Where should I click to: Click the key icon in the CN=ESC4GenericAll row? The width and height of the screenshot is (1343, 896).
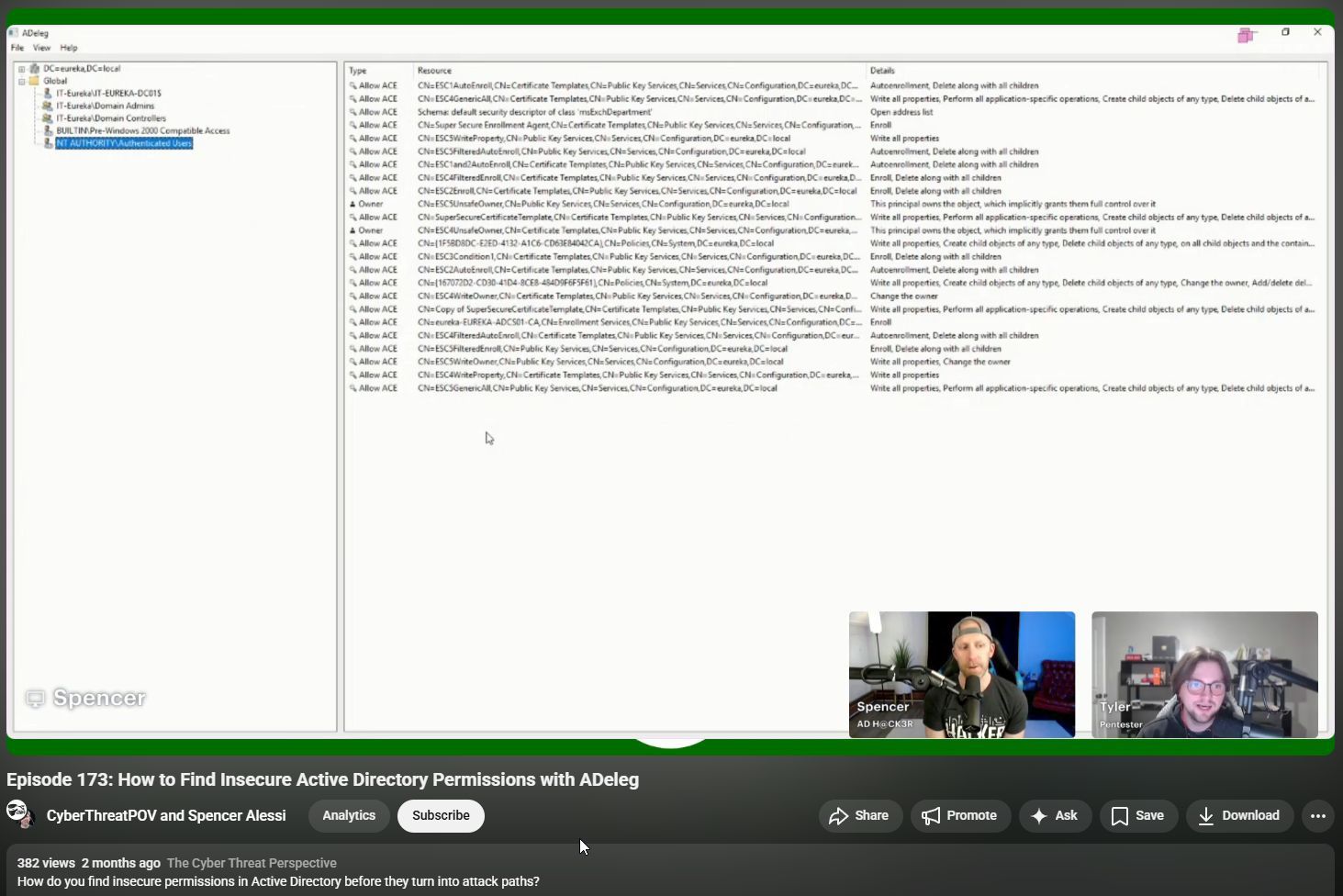coord(353,99)
